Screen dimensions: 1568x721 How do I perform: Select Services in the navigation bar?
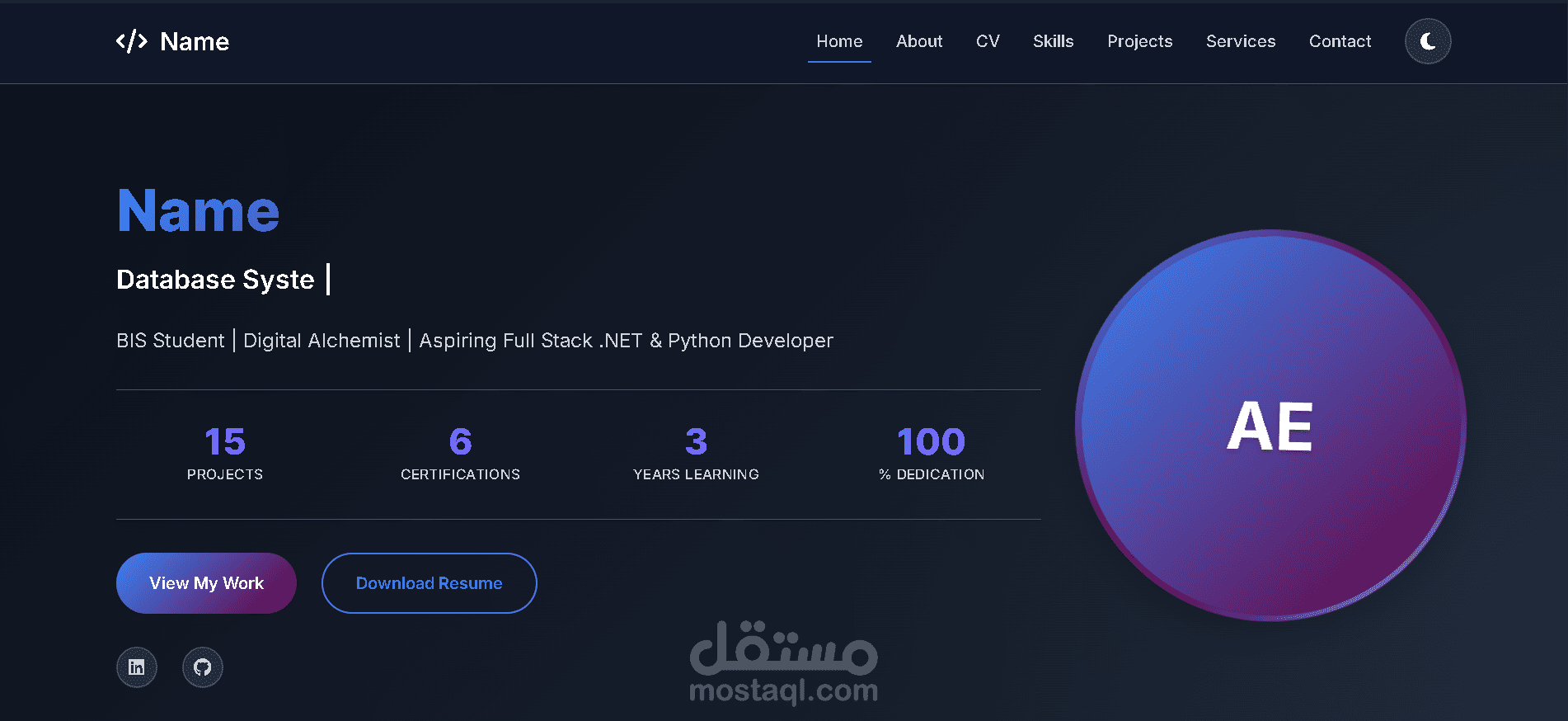pyautogui.click(x=1241, y=41)
